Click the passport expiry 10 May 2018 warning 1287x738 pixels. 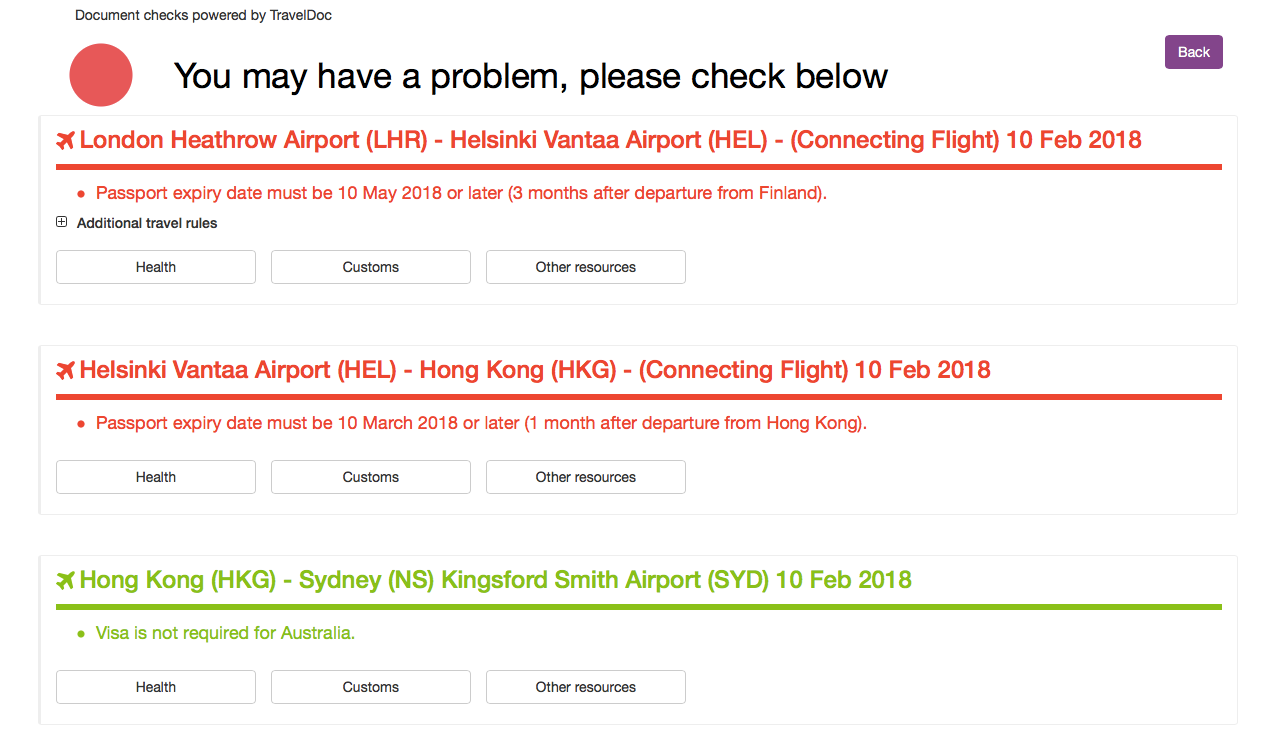(x=461, y=193)
